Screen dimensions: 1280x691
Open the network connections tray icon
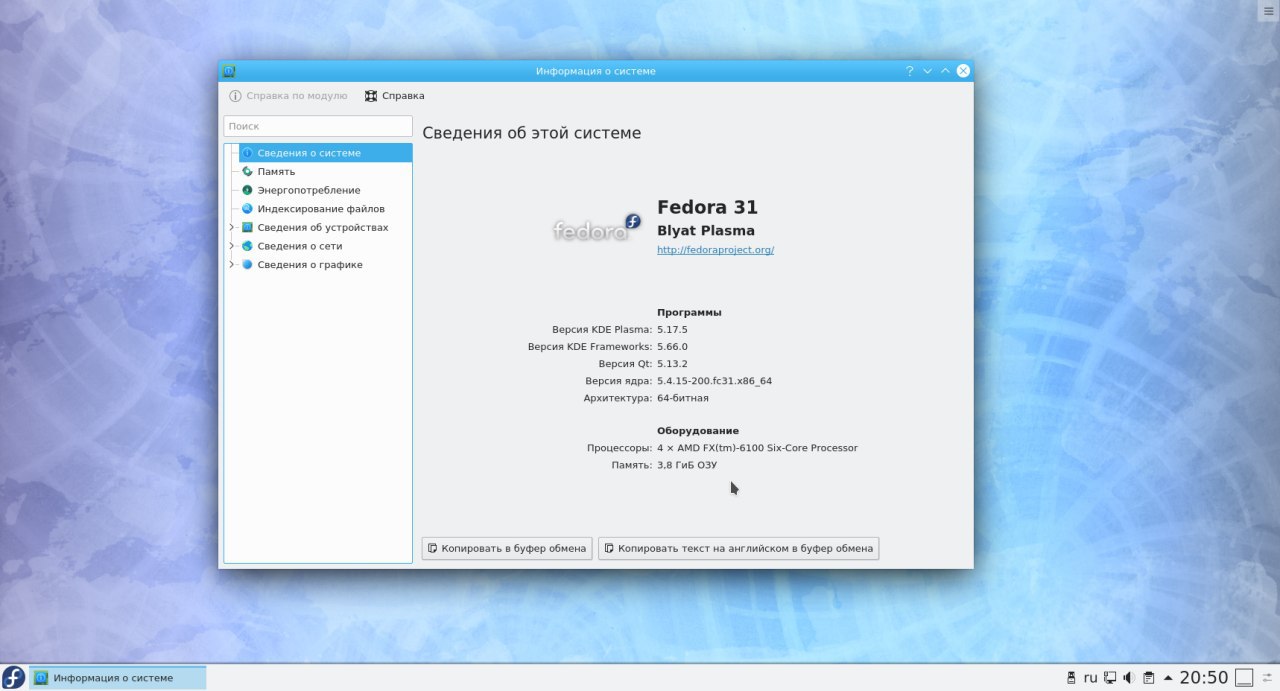[1110, 678]
